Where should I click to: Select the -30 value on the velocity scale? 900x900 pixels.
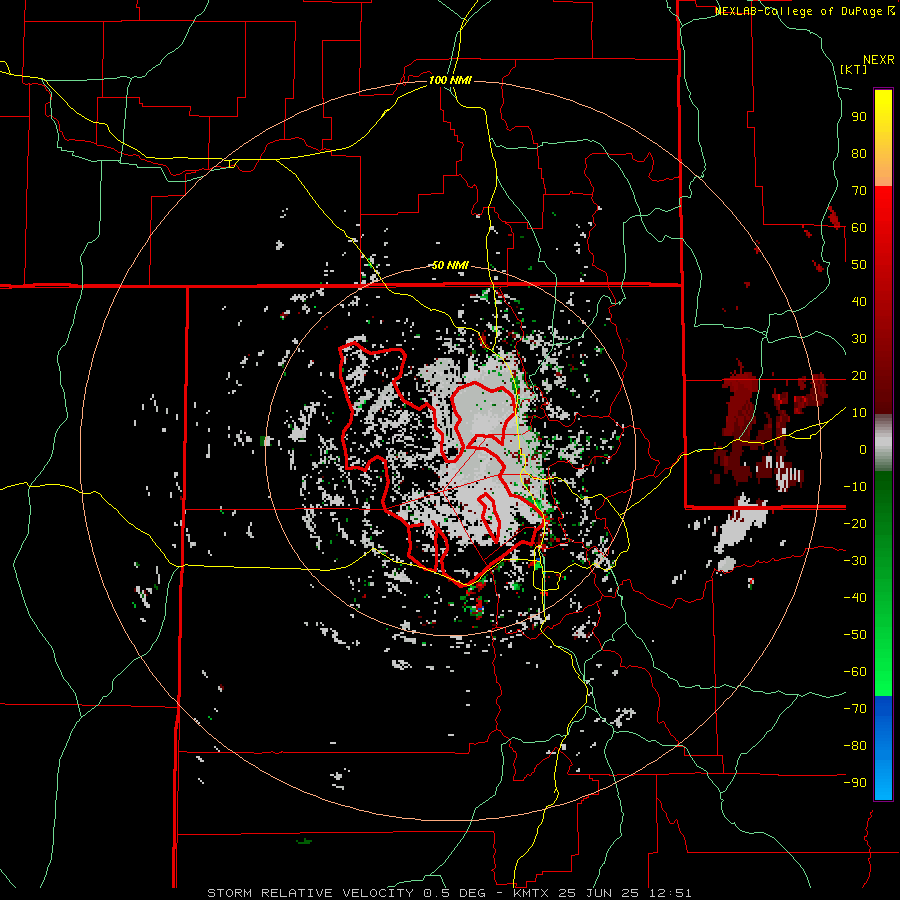coord(855,561)
